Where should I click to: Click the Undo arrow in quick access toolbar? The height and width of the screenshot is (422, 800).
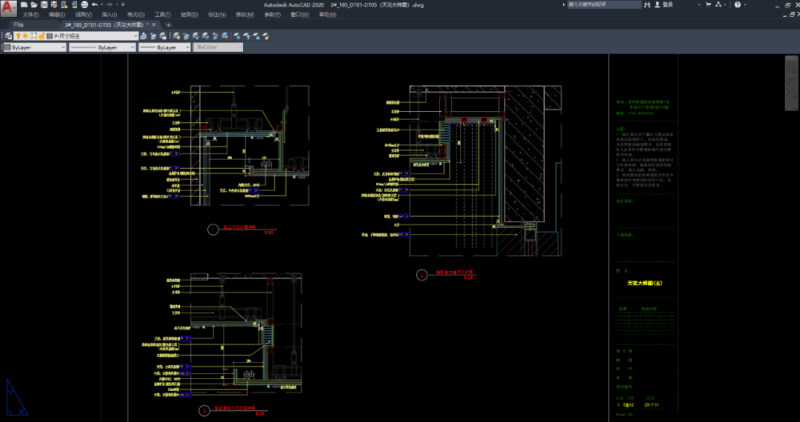pyautogui.click(x=92, y=5)
